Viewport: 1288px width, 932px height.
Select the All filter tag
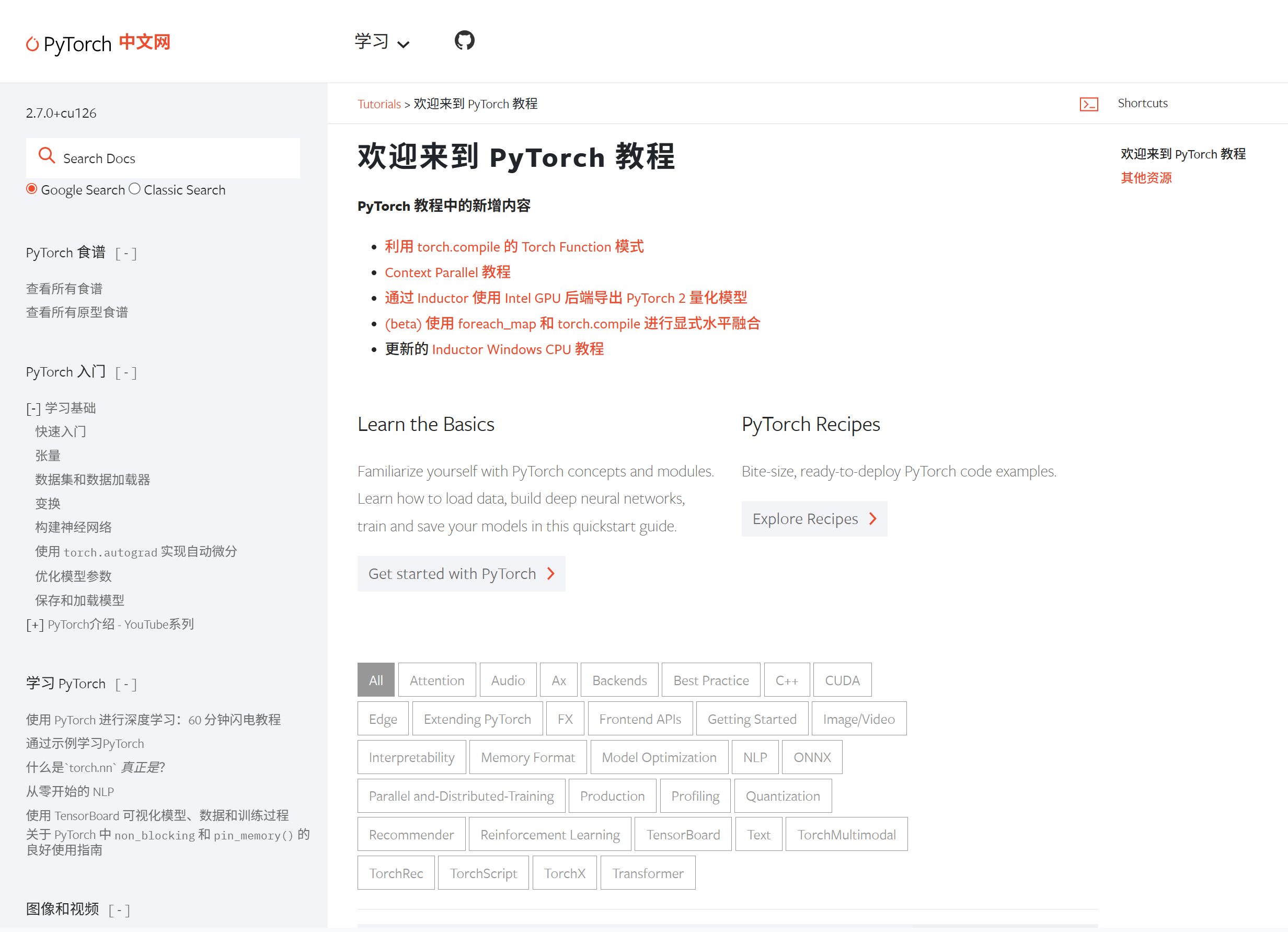[x=376, y=680]
